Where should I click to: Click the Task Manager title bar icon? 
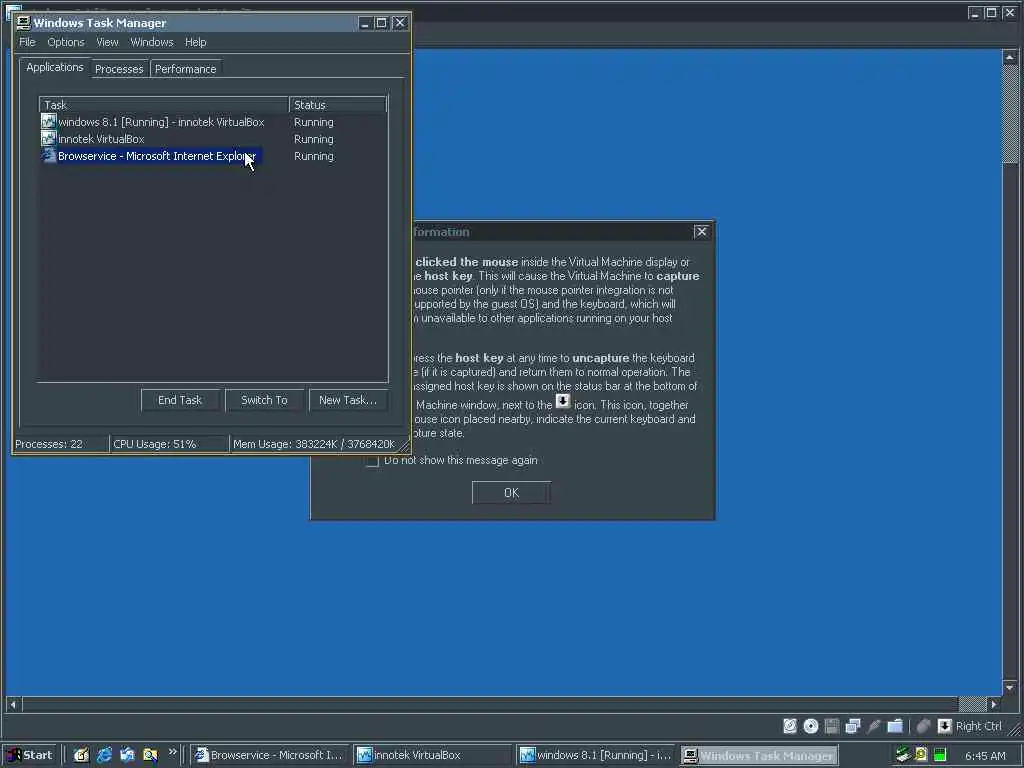[23, 23]
